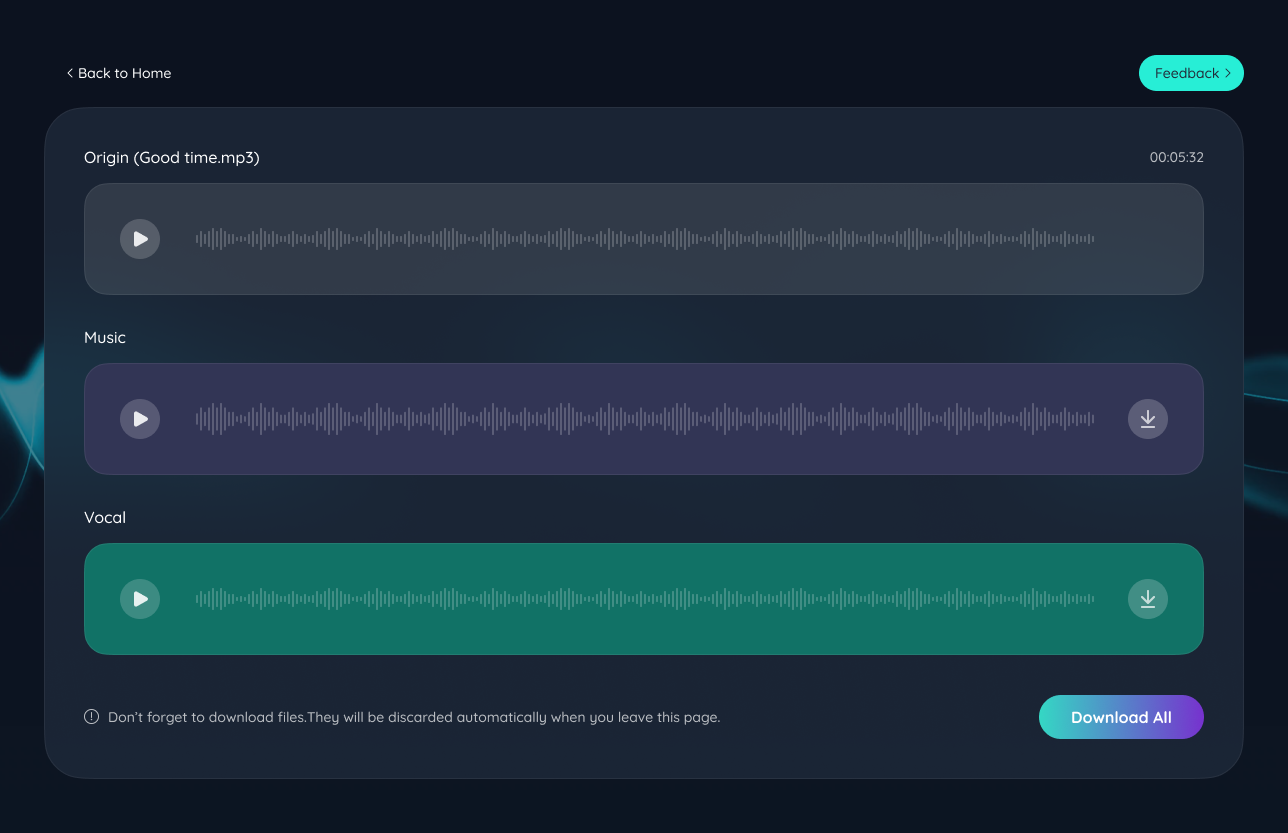This screenshot has width=1288, height=833.
Task: Play the Origin (Good time.mp3) track
Action: pyautogui.click(x=140, y=238)
